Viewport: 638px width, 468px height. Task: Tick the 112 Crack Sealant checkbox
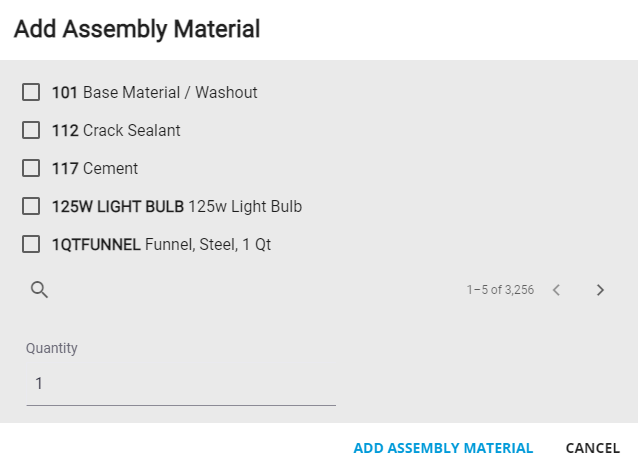click(31, 130)
